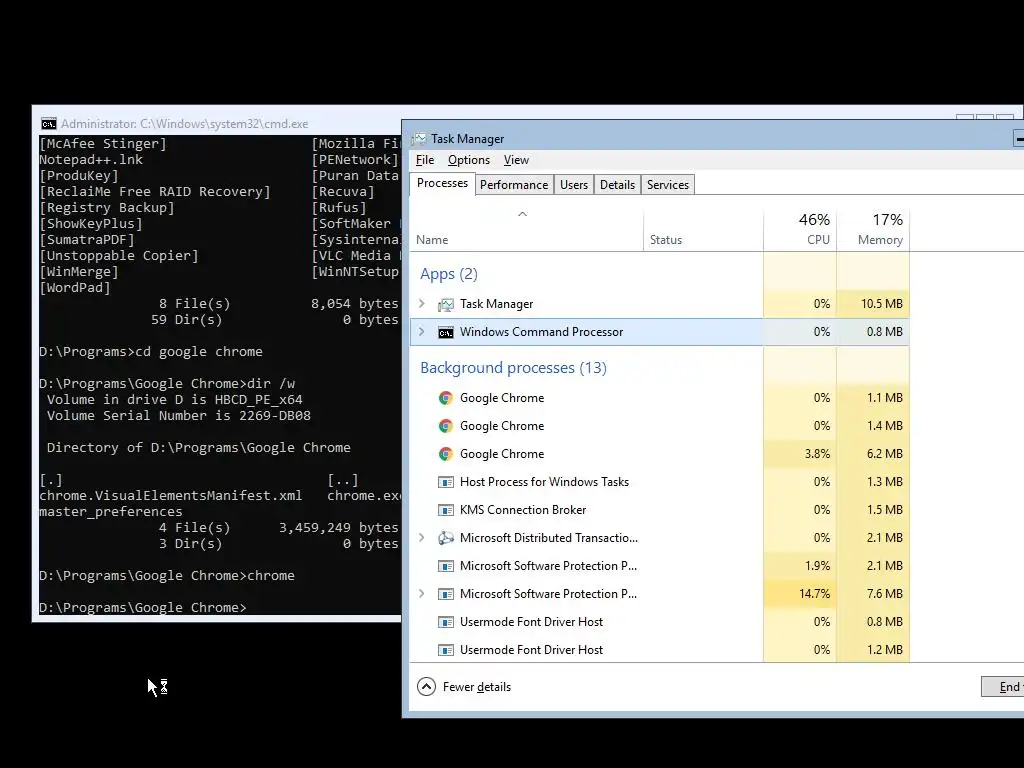The width and height of the screenshot is (1024, 768).
Task: Click the Software Protection icon at 1.9% CPU
Action: [445, 566]
